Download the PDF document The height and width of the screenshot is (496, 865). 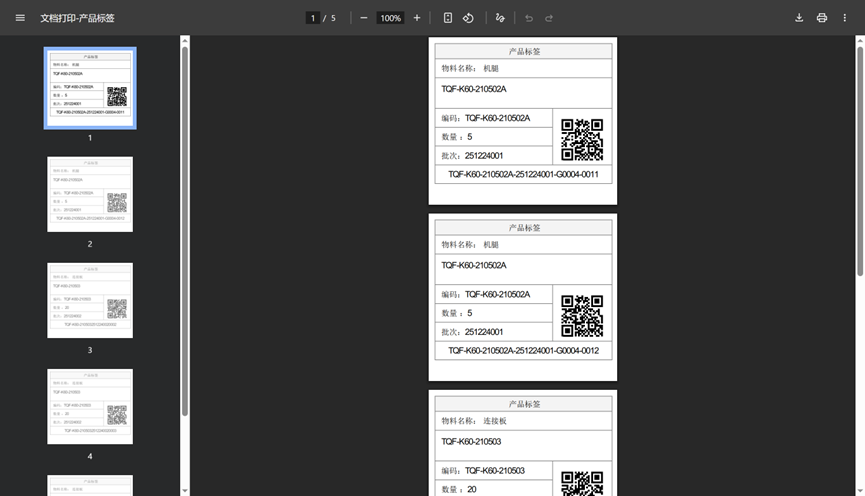click(799, 18)
